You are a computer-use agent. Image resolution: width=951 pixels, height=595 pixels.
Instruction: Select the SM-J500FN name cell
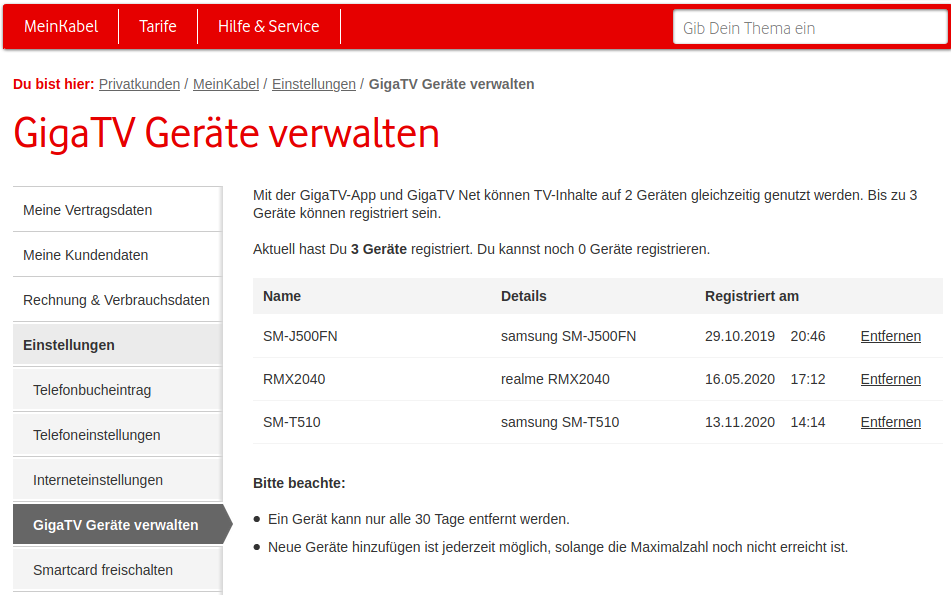tap(300, 336)
